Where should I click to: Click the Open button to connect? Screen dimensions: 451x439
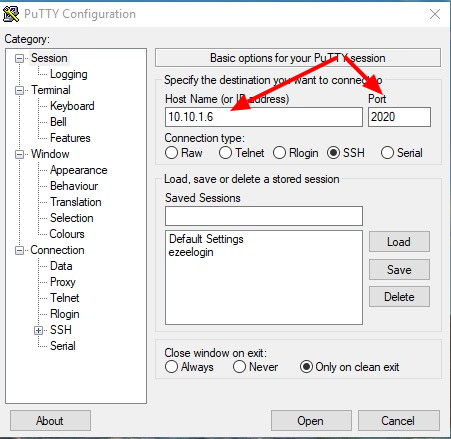(x=311, y=421)
